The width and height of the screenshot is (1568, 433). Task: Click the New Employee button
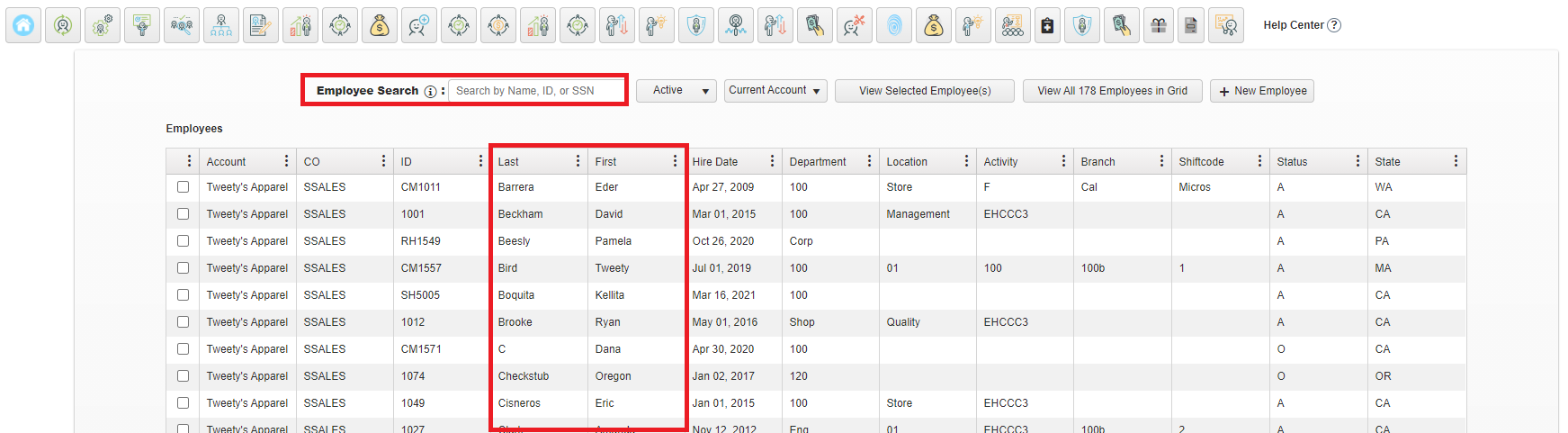[1262, 91]
